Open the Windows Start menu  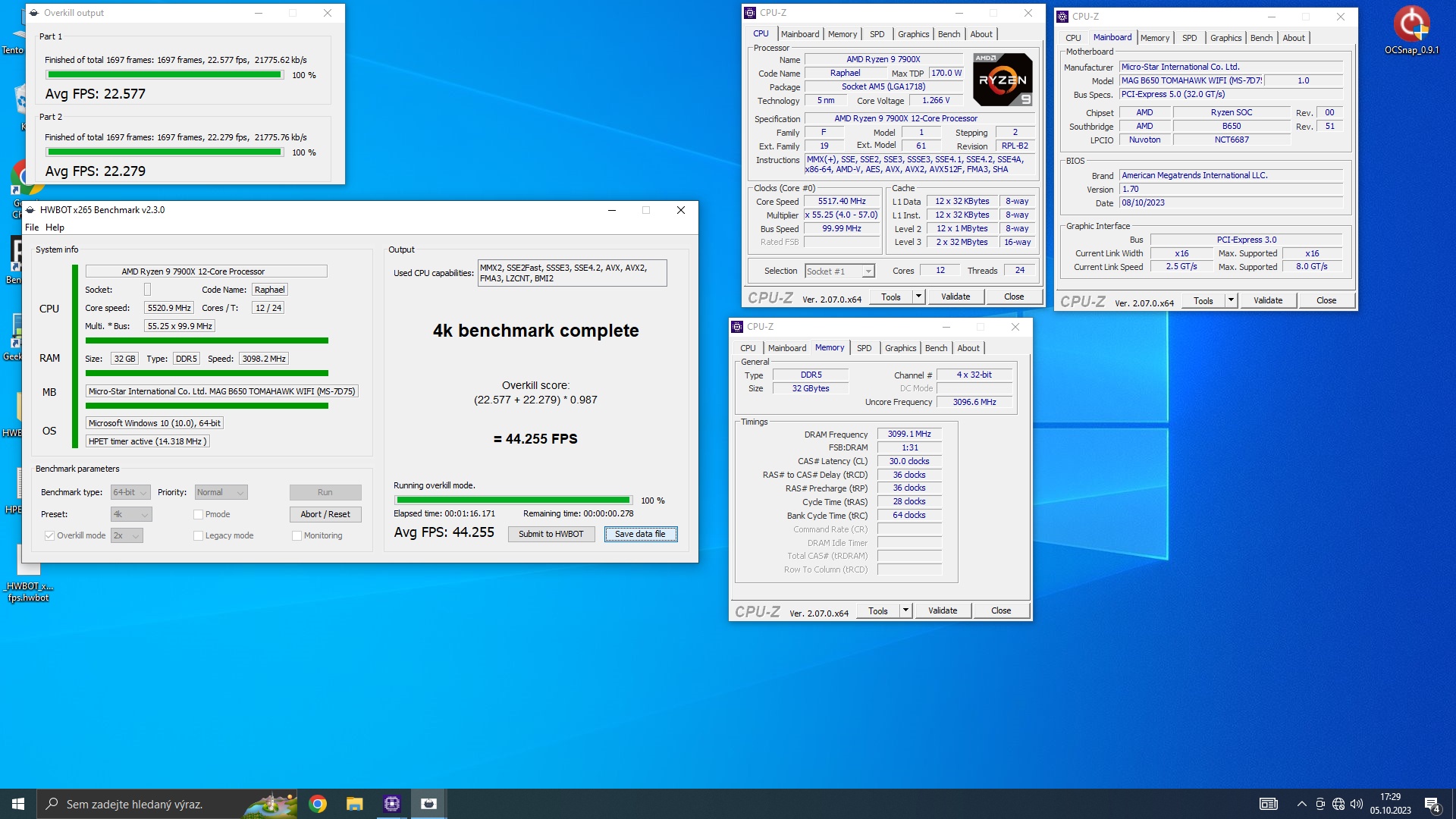point(18,804)
